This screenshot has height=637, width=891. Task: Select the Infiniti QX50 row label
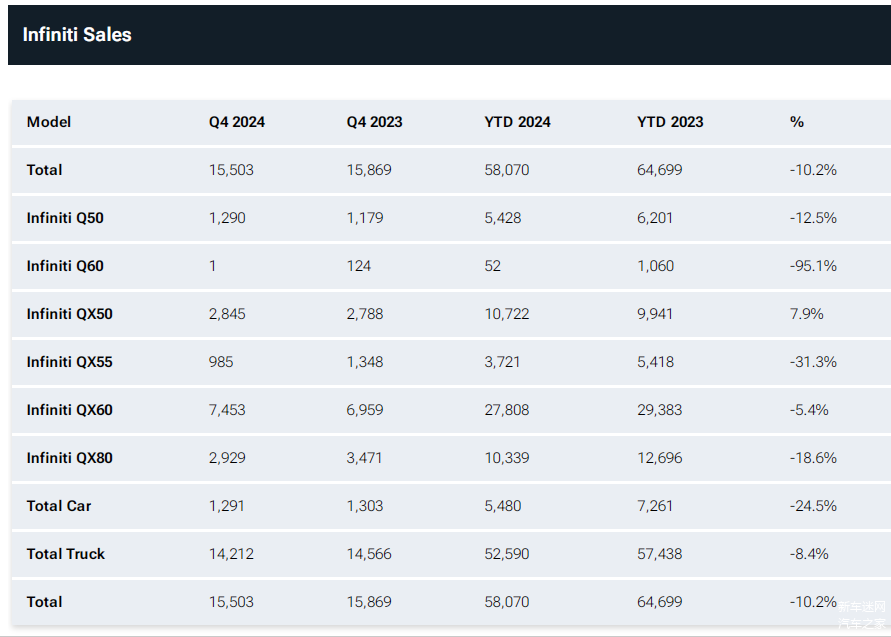[x=69, y=314]
